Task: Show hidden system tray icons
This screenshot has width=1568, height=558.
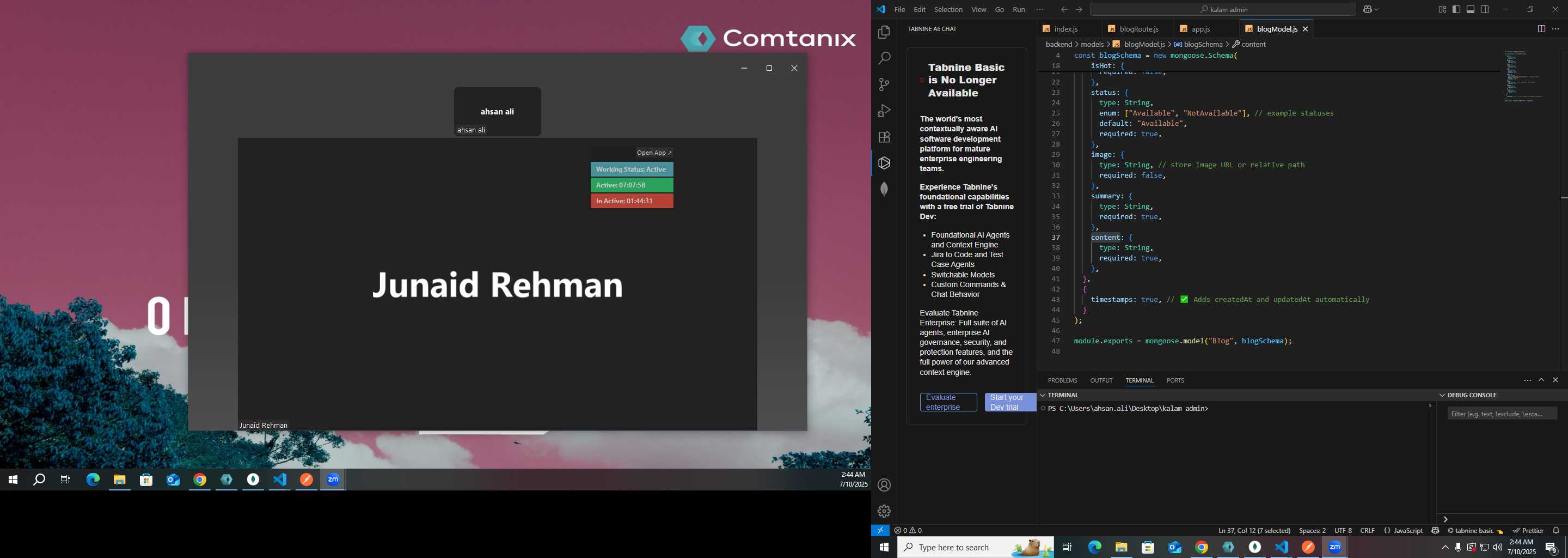Action: tap(1444, 548)
